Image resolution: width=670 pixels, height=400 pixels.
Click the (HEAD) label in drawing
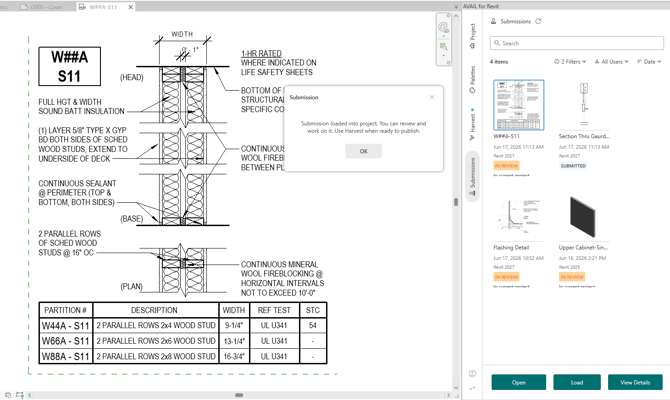[132, 77]
